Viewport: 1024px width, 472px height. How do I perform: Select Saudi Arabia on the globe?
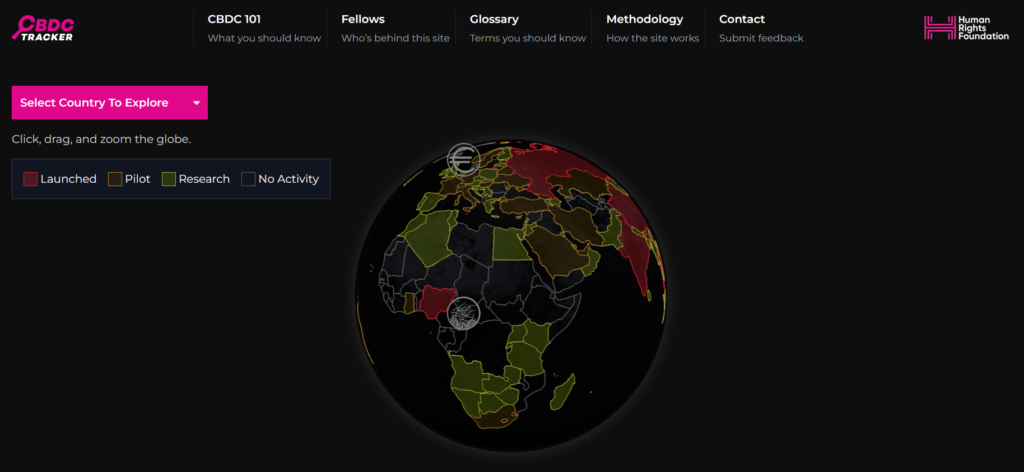[x=554, y=253]
